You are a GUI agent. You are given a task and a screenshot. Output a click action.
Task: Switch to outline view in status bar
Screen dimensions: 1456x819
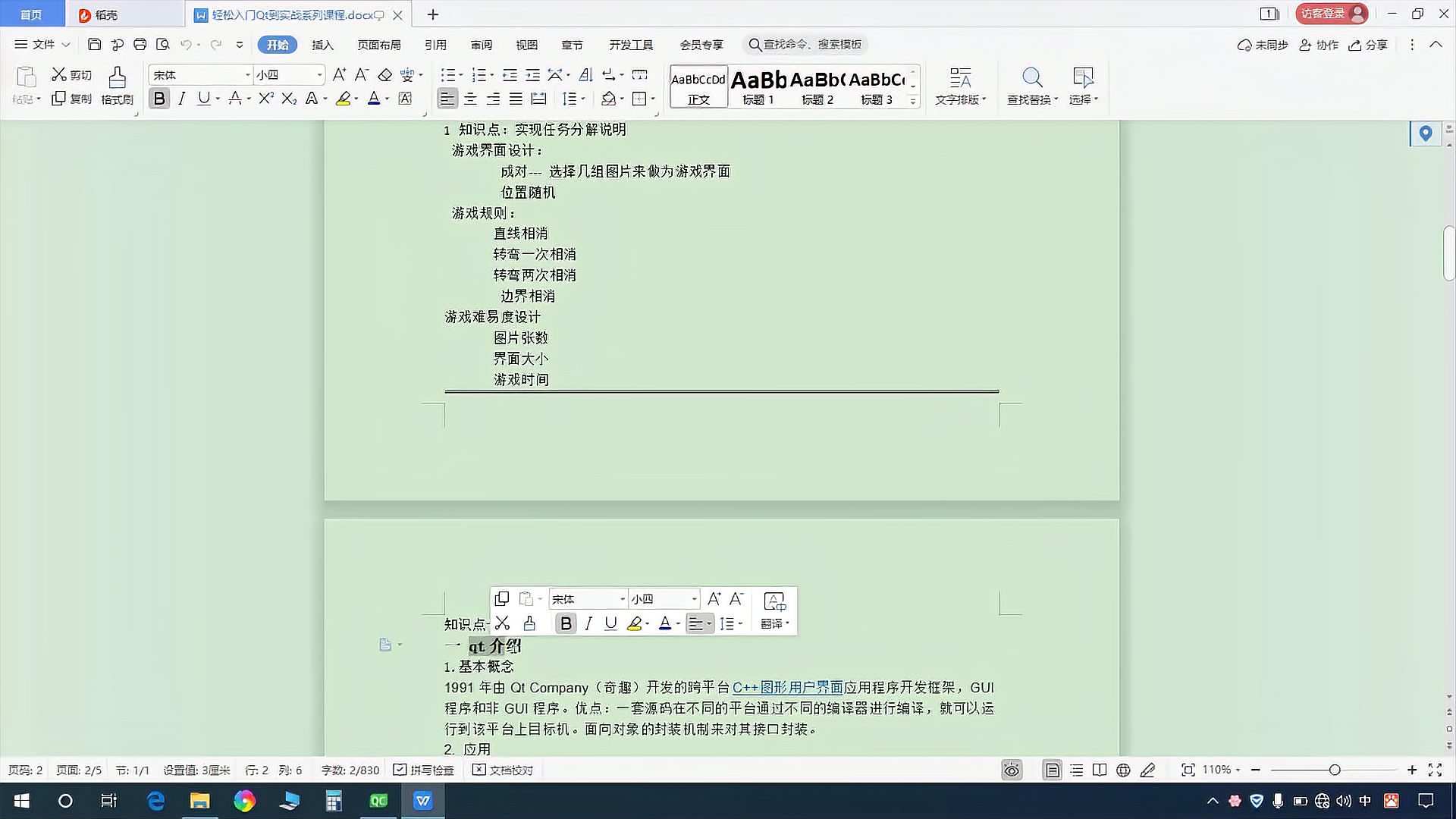pos(1076,770)
